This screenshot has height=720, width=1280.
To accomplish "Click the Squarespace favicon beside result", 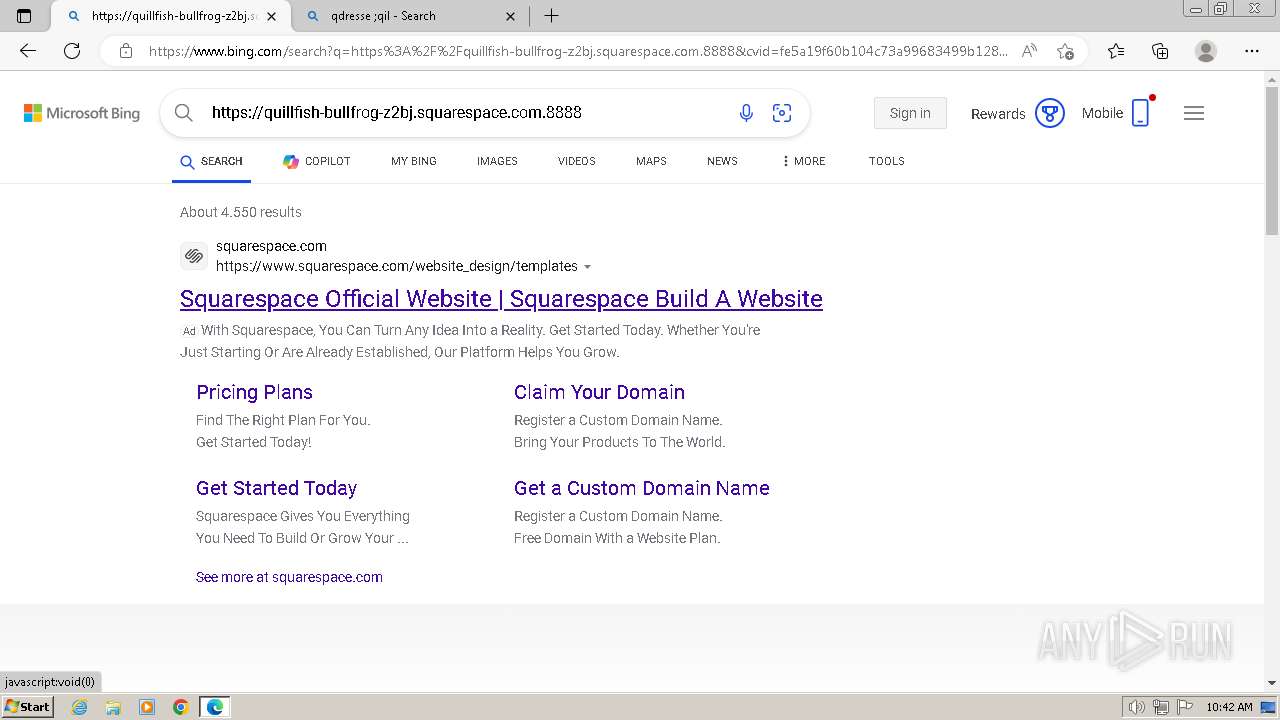I will (194, 256).
